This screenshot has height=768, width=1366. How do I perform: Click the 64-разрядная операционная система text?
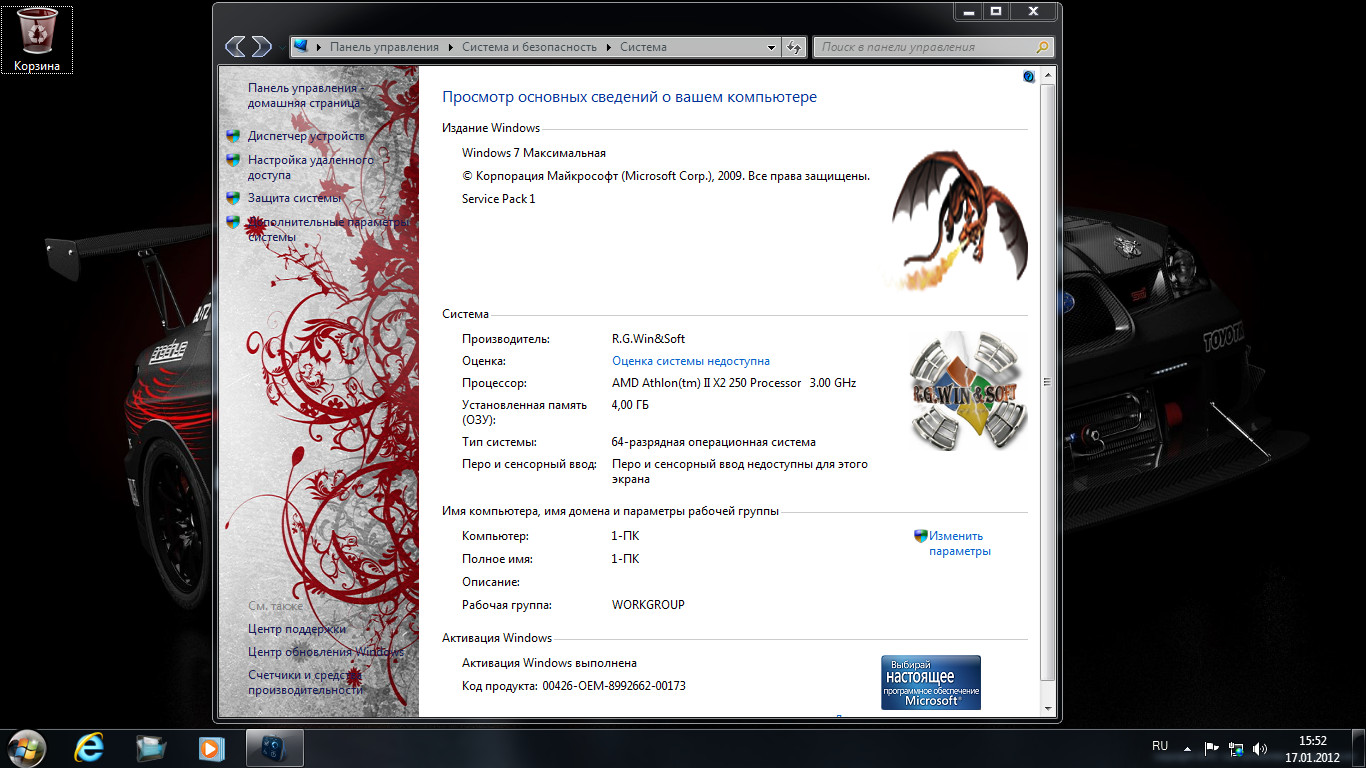(714, 442)
